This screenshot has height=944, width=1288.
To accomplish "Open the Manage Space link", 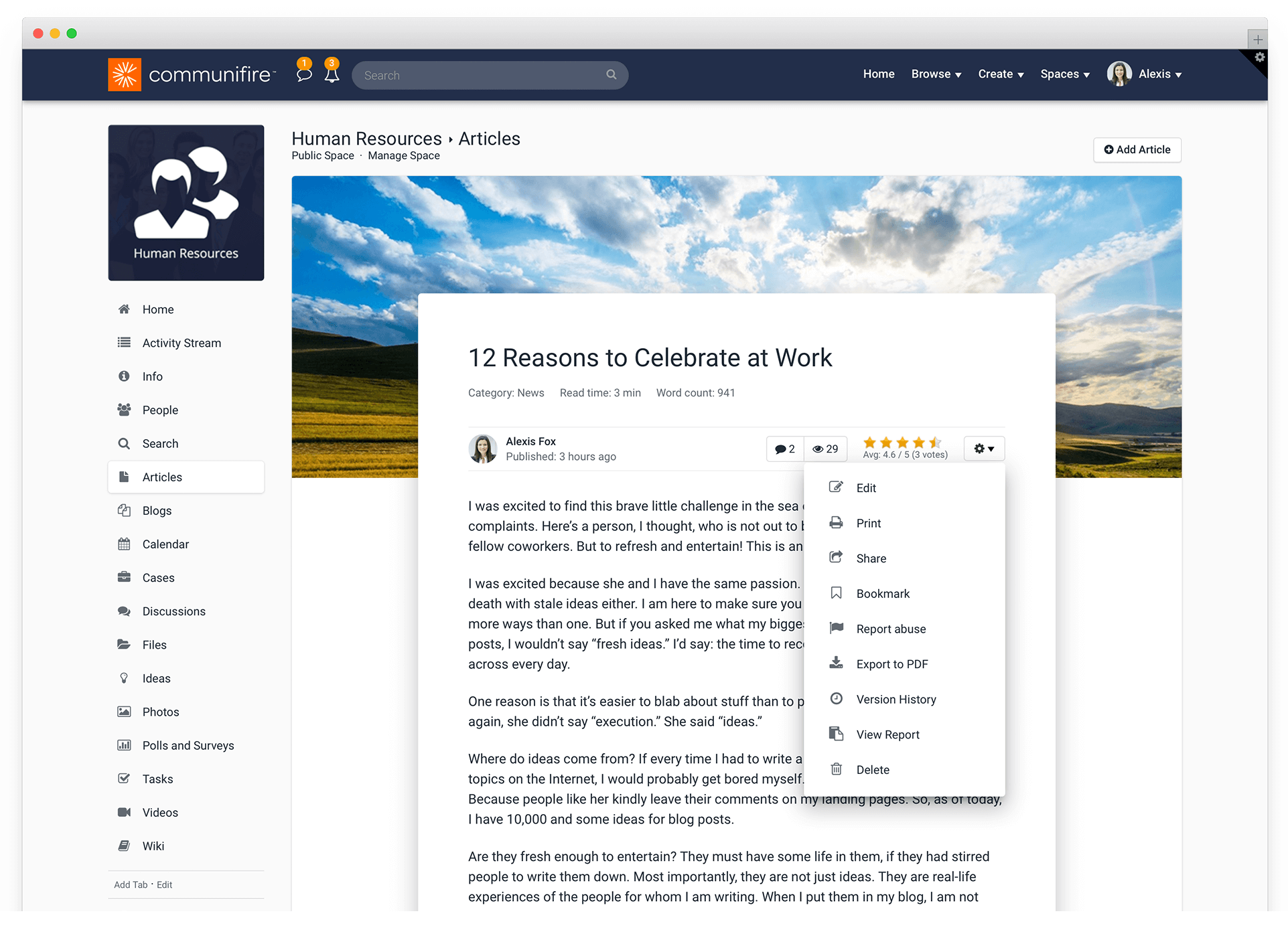I will click(x=403, y=155).
